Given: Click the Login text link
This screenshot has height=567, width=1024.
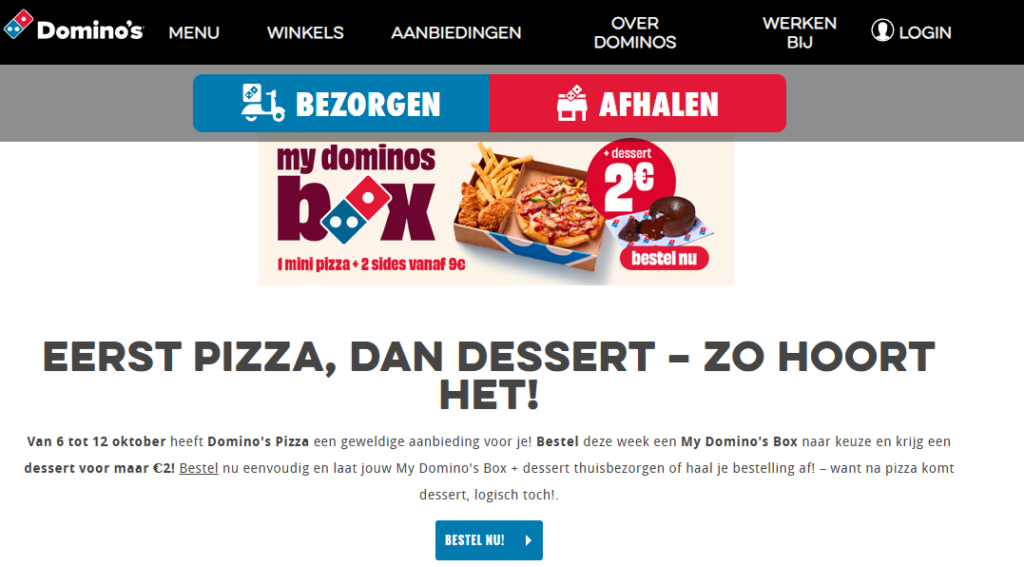Looking at the screenshot, I should tap(925, 33).
